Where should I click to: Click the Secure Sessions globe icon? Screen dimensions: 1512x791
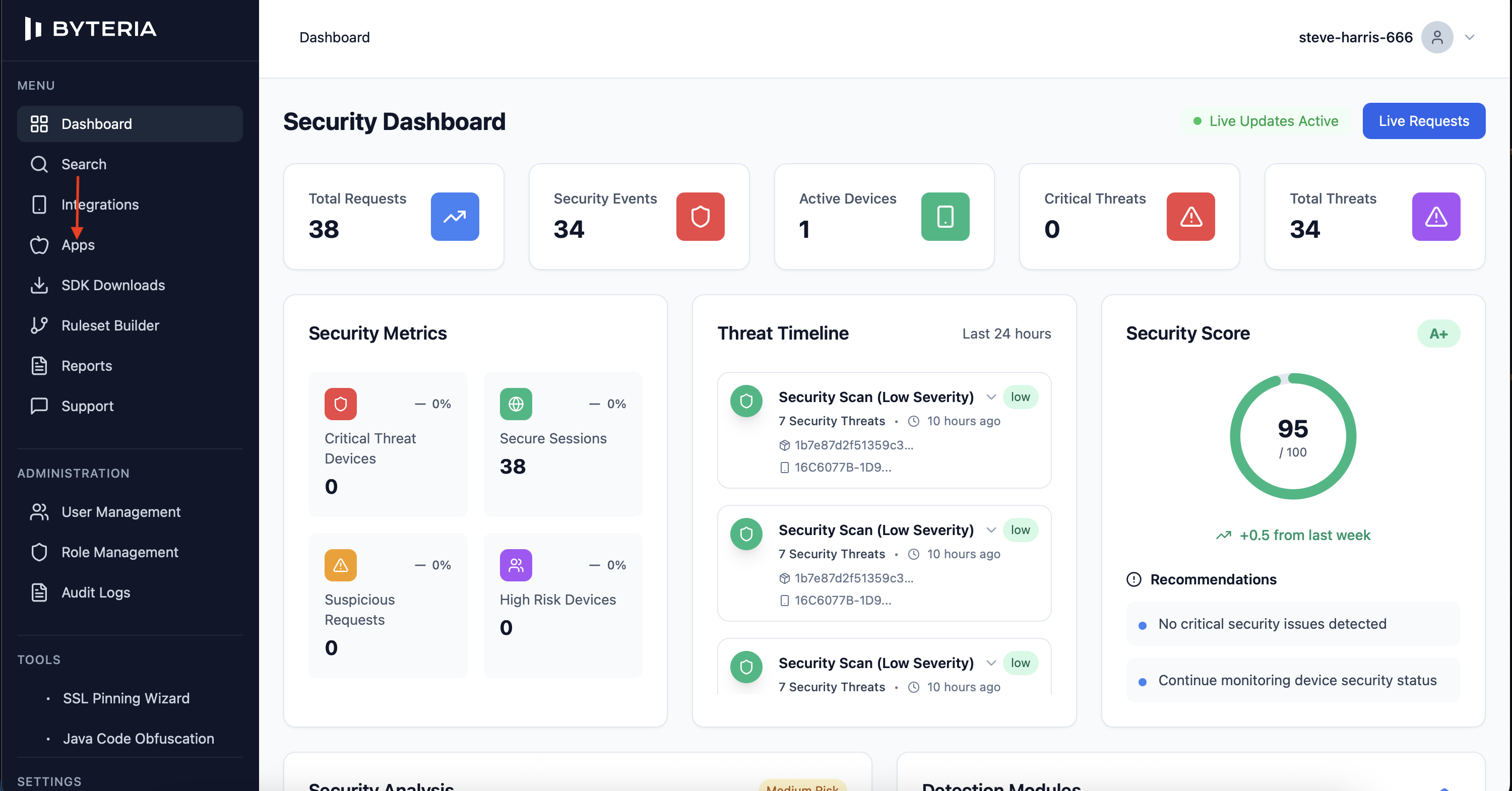pyautogui.click(x=516, y=404)
